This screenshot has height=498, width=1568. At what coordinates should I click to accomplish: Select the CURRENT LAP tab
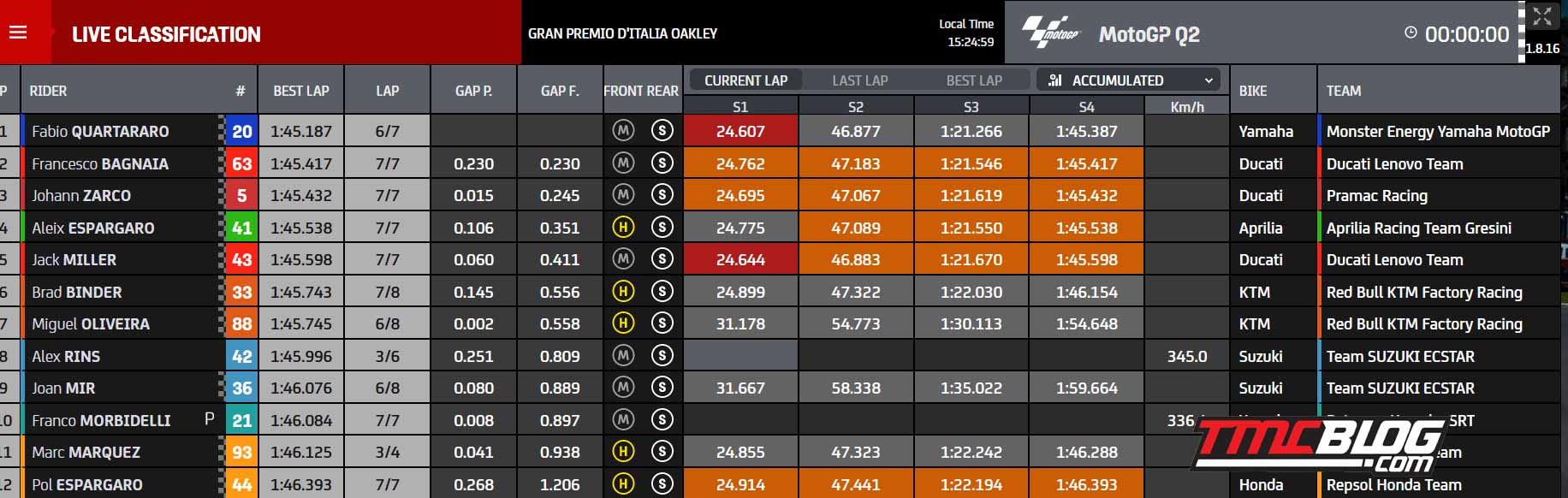click(745, 80)
